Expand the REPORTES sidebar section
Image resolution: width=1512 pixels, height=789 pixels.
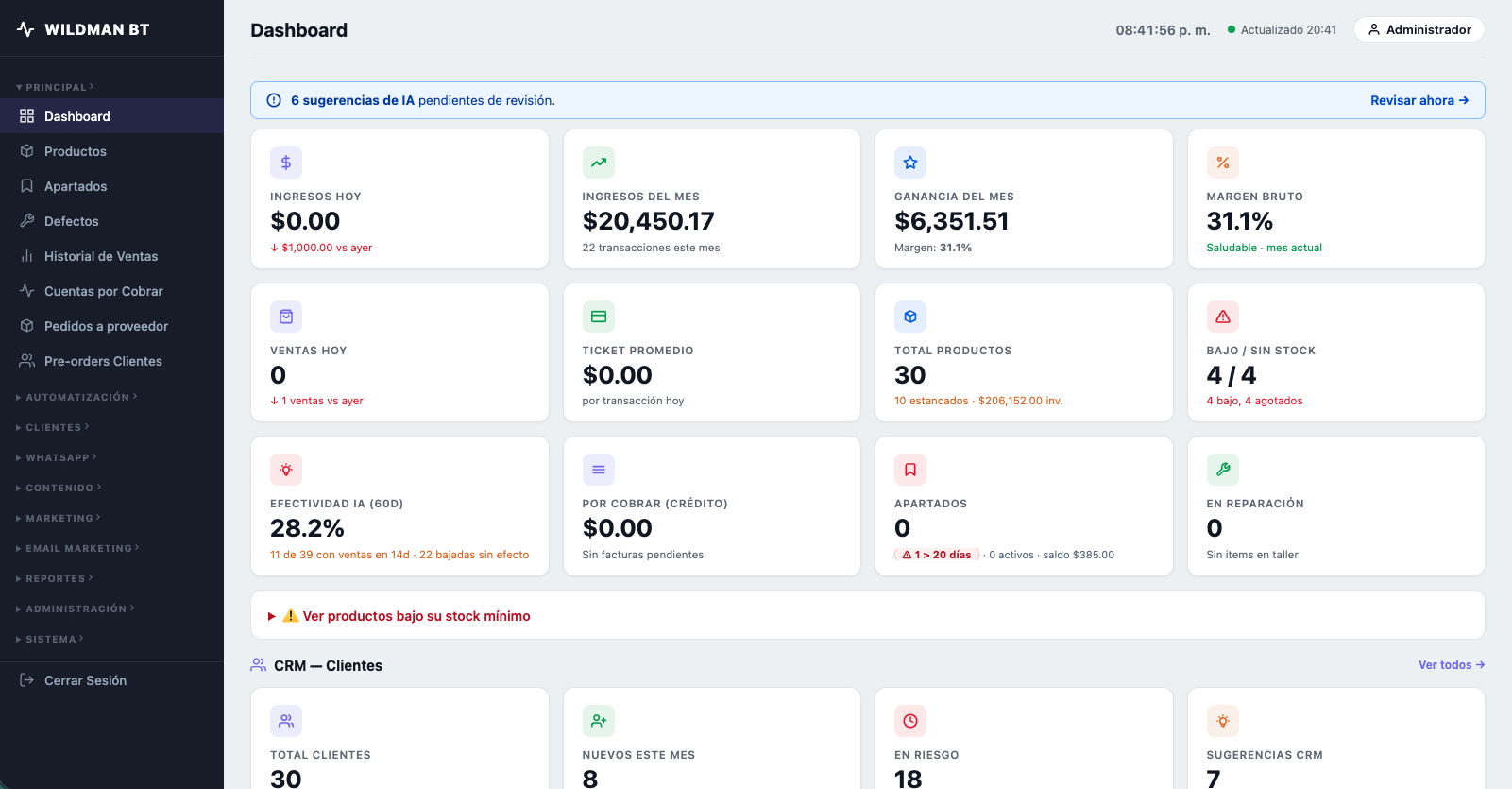[x=55, y=578]
